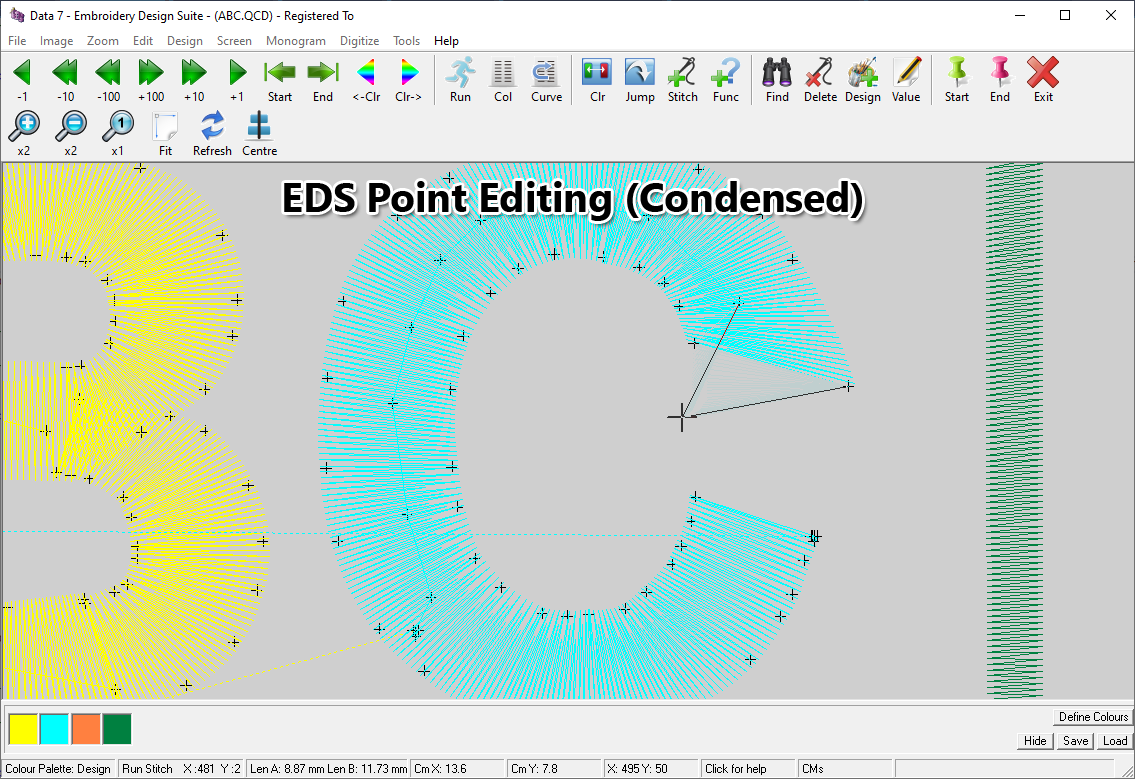Image resolution: width=1135 pixels, height=779 pixels.
Task: Step back one stitch with -1
Action: tap(22, 80)
